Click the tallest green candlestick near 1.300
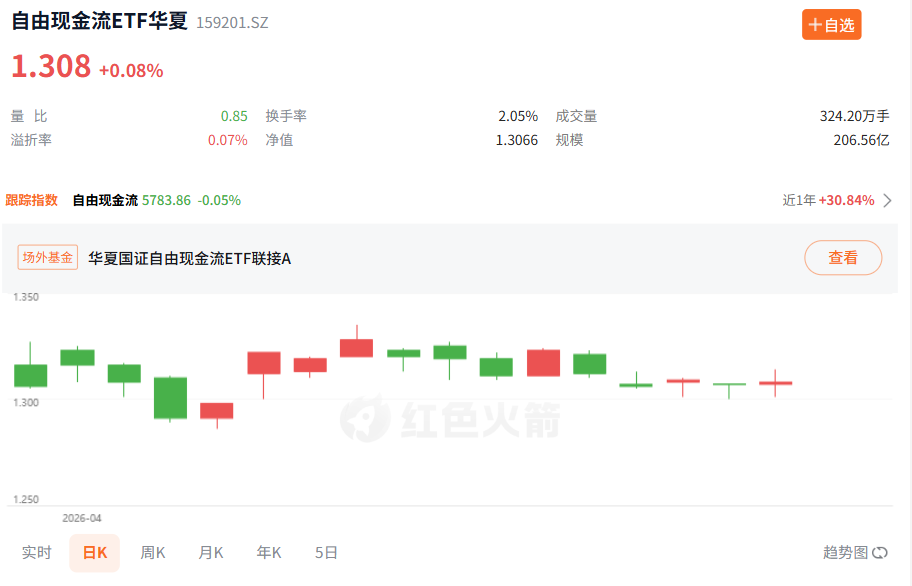912x586 pixels. 170,398
